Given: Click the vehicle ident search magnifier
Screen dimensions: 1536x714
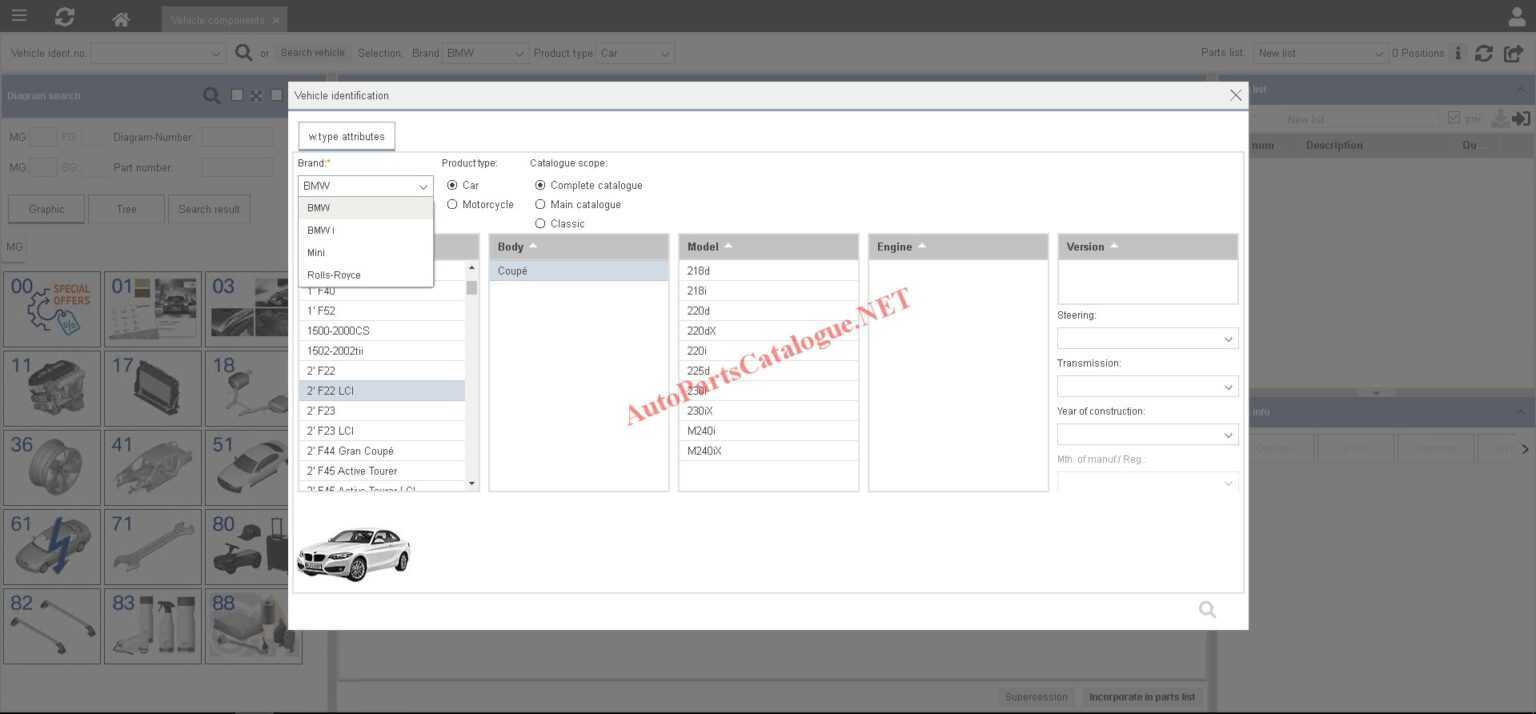Looking at the screenshot, I should [243, 53].
